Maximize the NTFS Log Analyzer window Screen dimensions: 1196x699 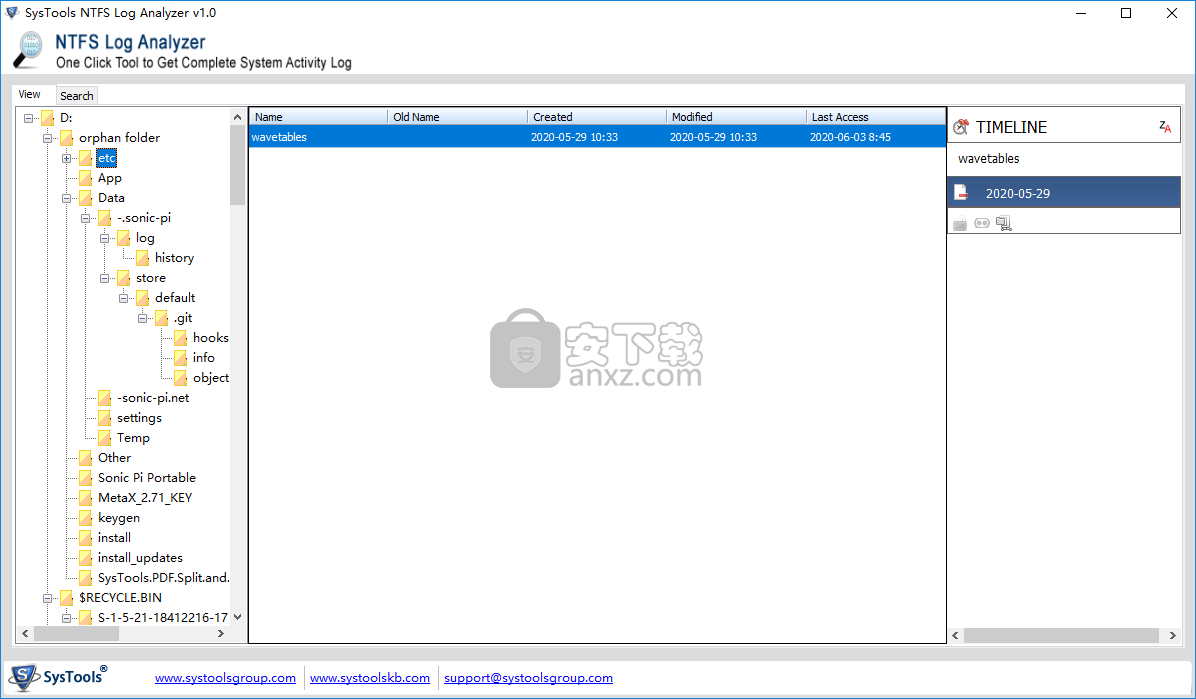1126,13
